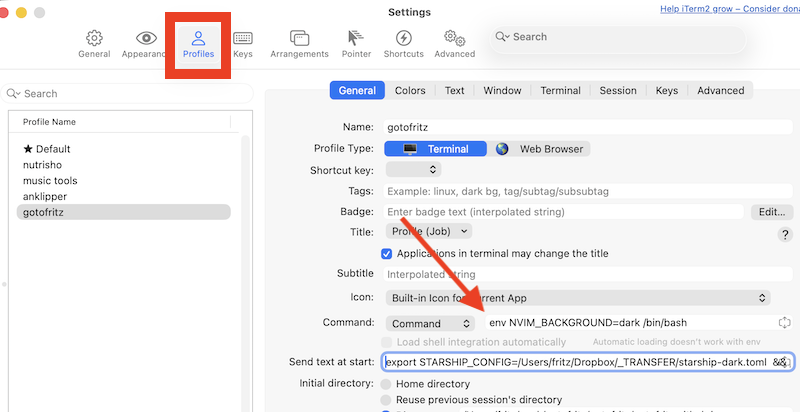This screenshot has height=412, width=800.
Task: Click the question mark help button
Action: coord(784,235)
